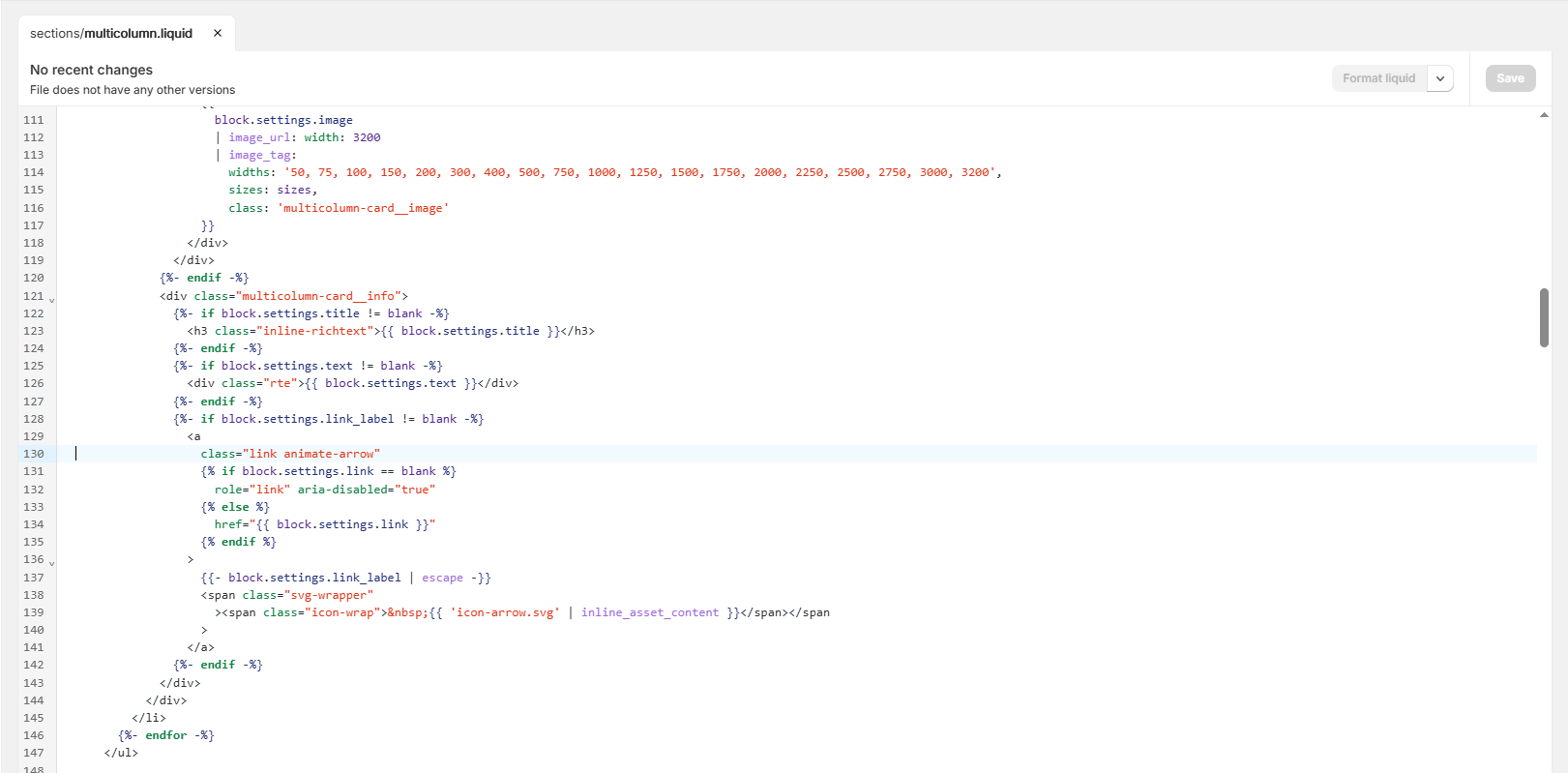The image size is (1568, 773).
Task: Click the Format liquid button
Action: pos(1378,78)
